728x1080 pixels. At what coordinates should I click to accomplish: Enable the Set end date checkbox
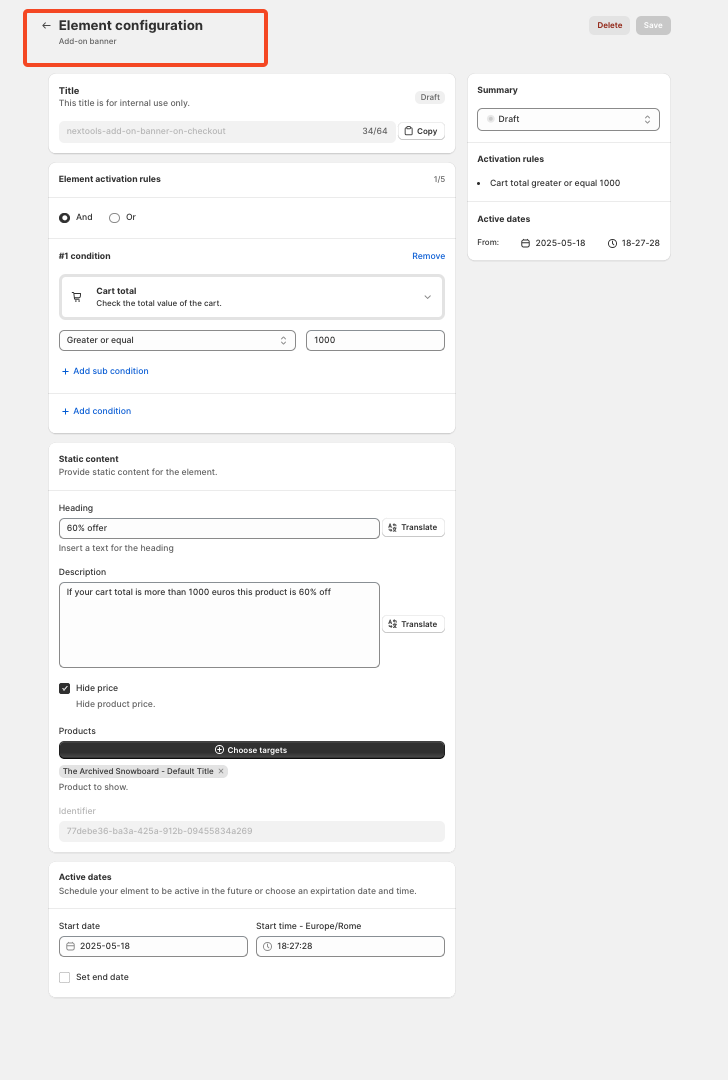click(65, 977)
